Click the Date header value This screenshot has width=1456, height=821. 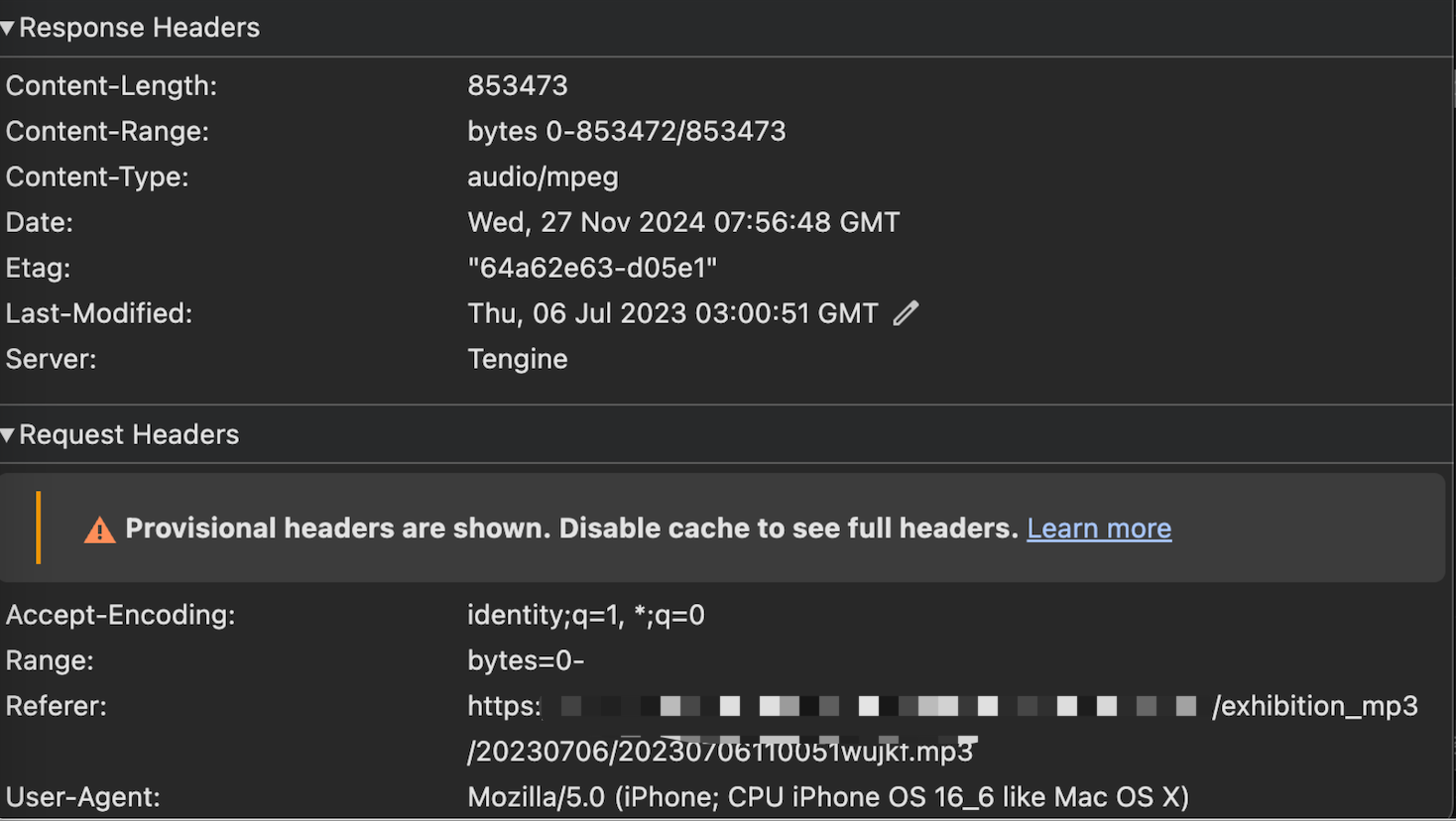pyautogui.click(x=683, y=222)
